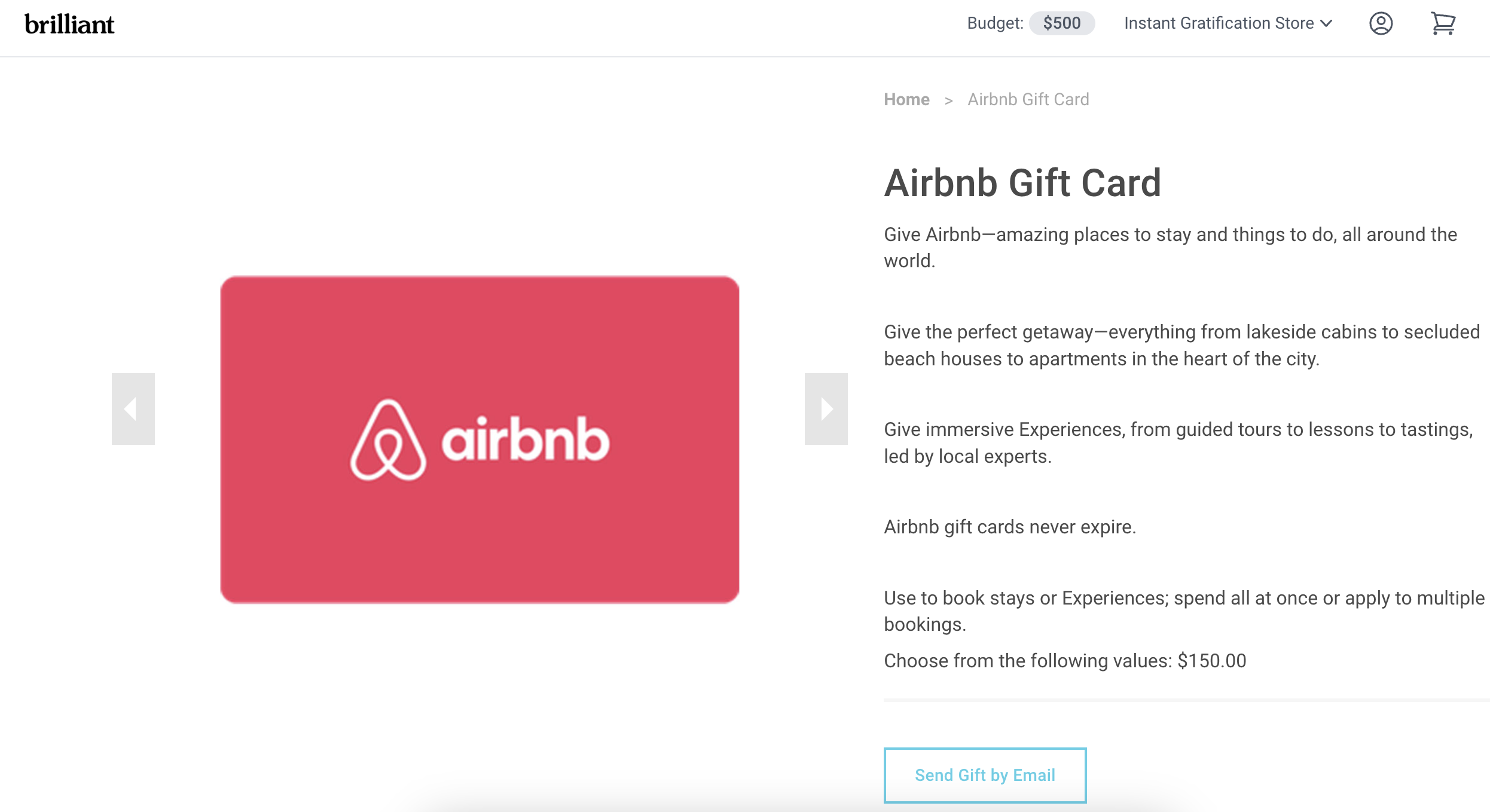Click the Airbnb Gift Card heading
The image size is (1490, 812).
coord(1022,183)
